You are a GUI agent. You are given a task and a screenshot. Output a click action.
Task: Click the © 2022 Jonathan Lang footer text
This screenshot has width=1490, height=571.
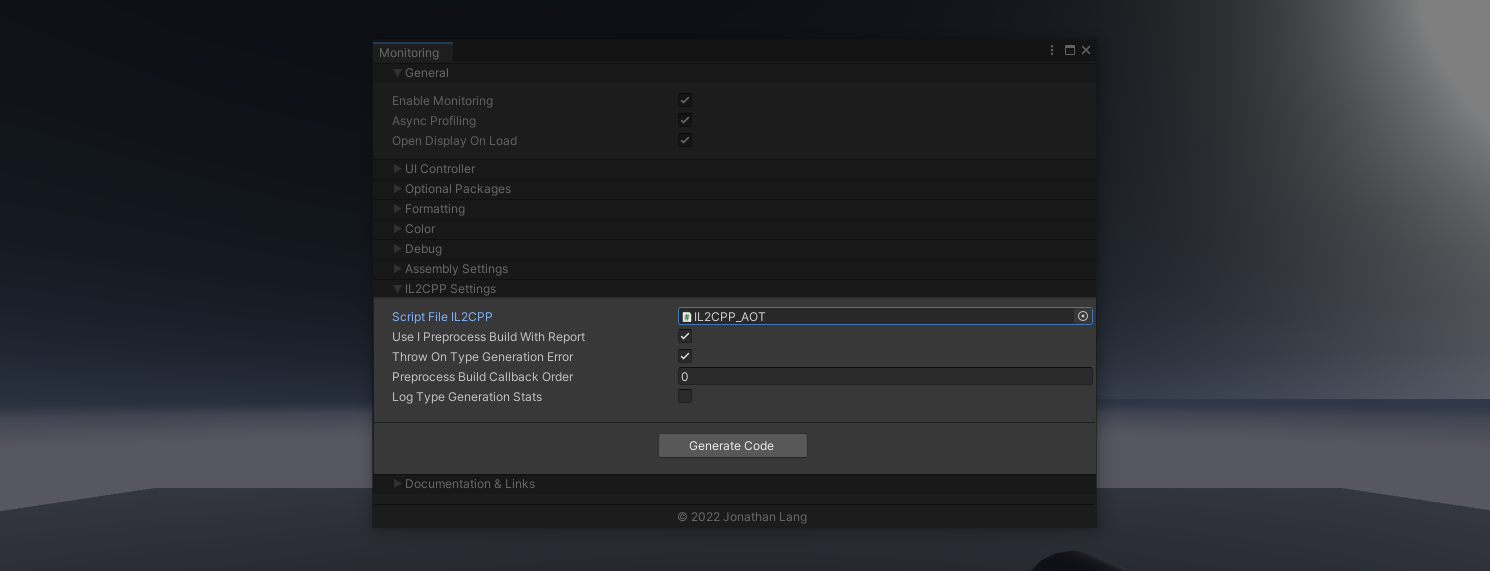[742, 517]
